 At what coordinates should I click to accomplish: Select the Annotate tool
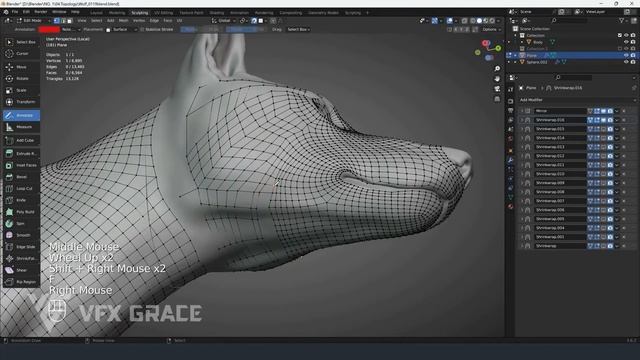21,116
